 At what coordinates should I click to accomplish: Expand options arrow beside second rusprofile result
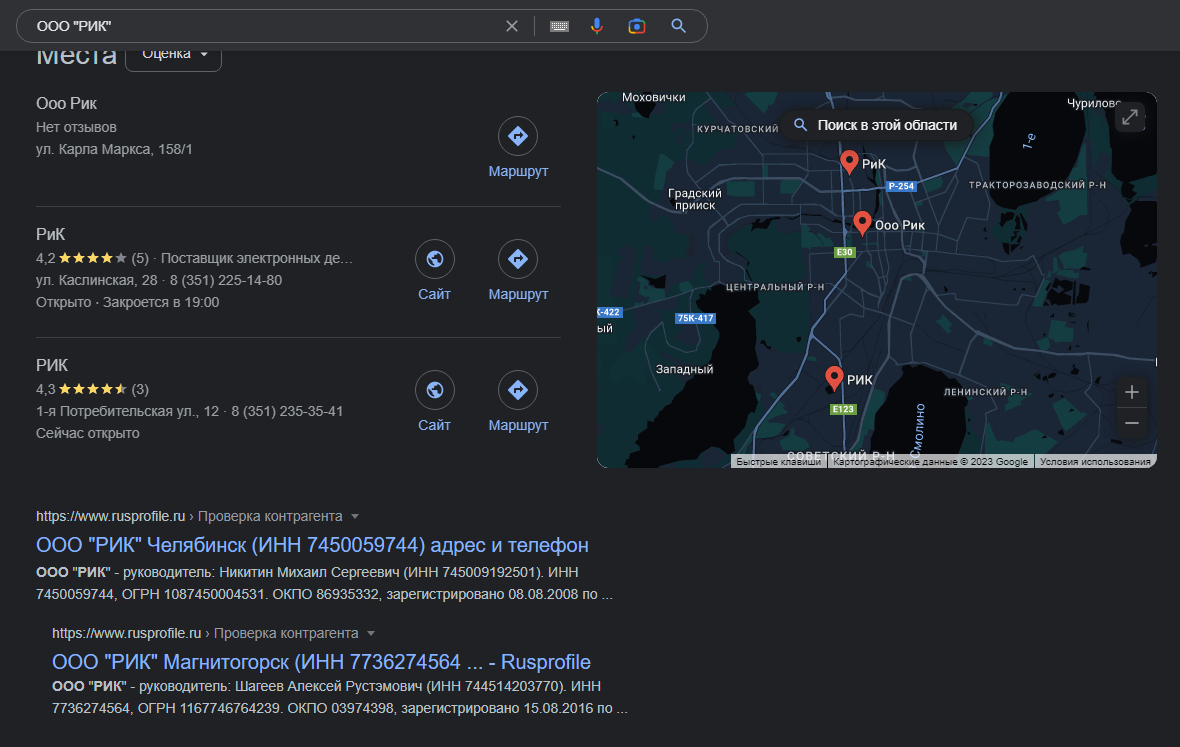point(371,634)
